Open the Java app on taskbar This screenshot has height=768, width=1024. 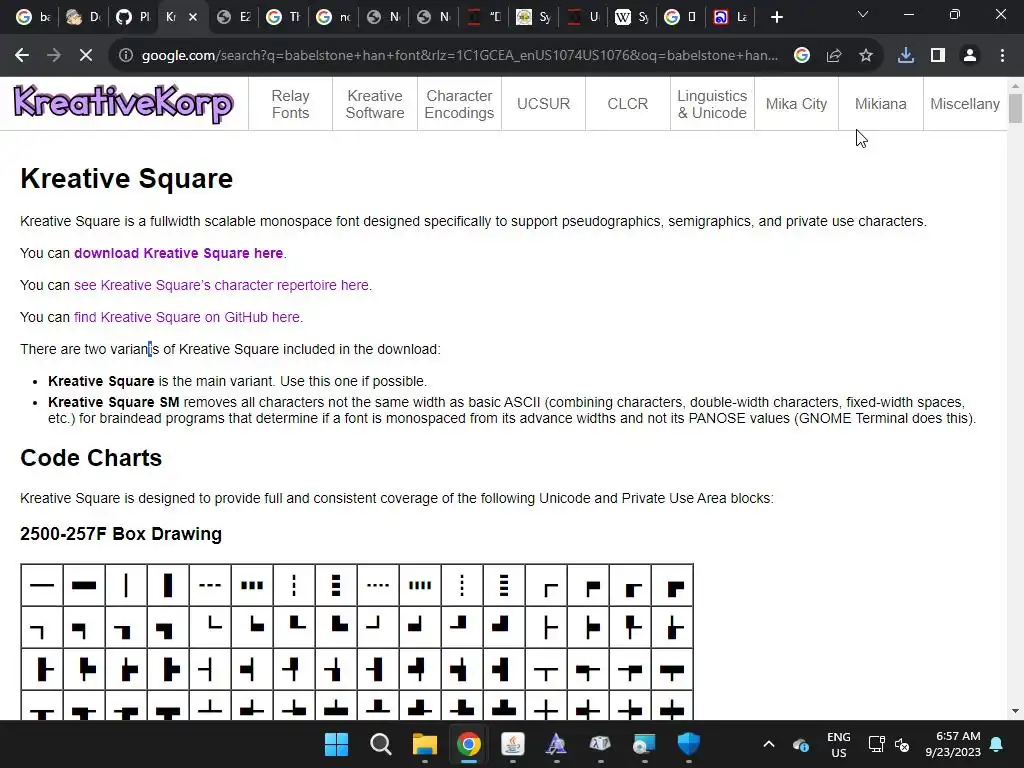(513, 744)
